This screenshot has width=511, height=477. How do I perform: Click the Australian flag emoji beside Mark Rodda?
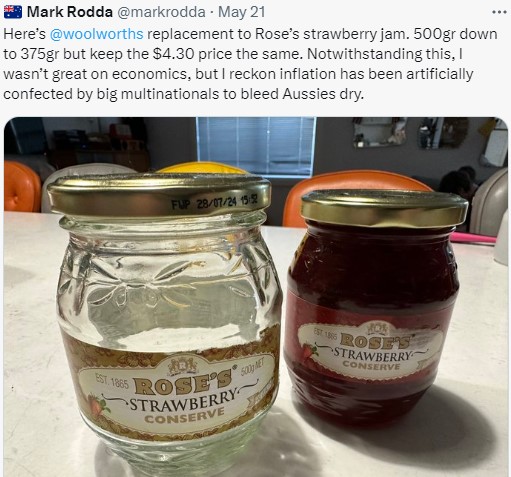pos(13,12)
